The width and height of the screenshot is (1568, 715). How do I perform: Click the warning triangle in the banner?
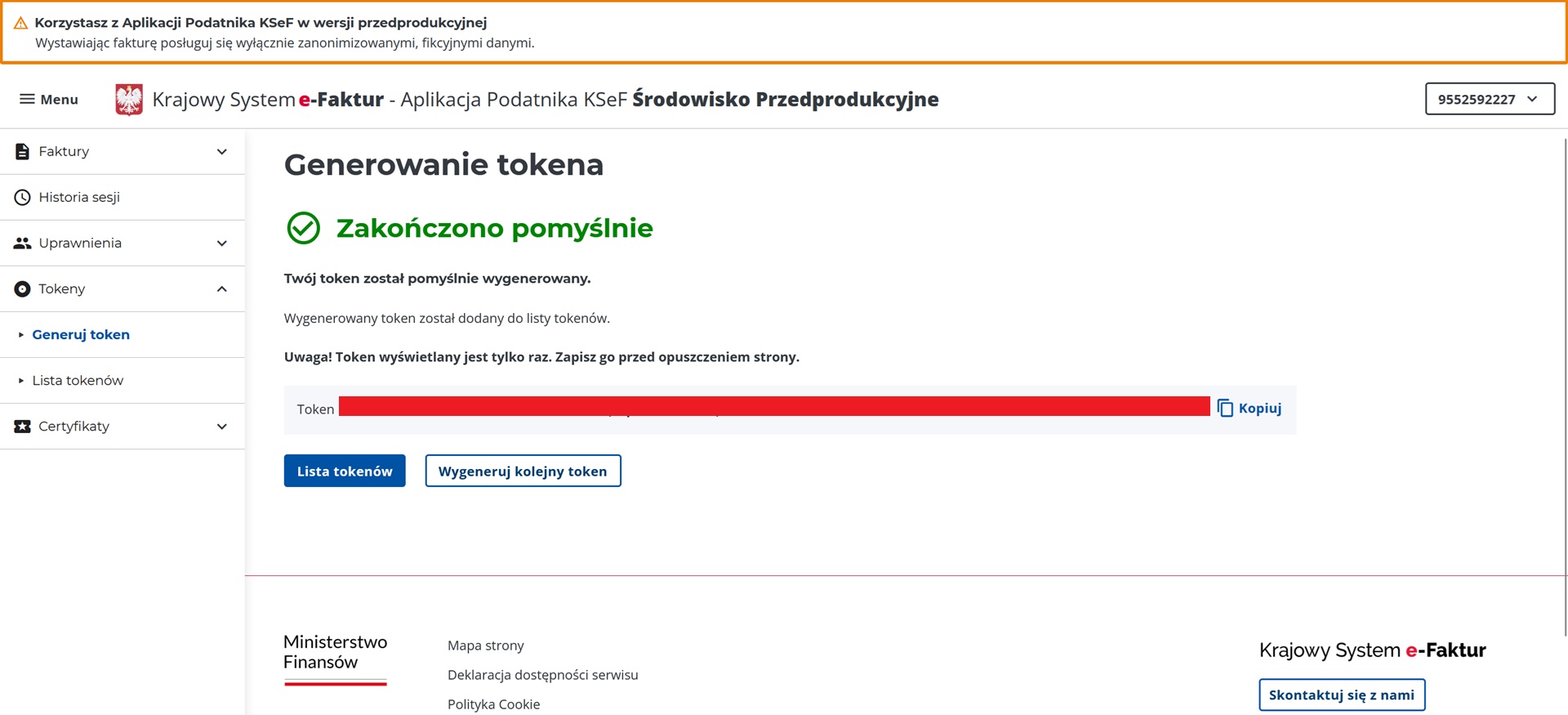point(20,22)
